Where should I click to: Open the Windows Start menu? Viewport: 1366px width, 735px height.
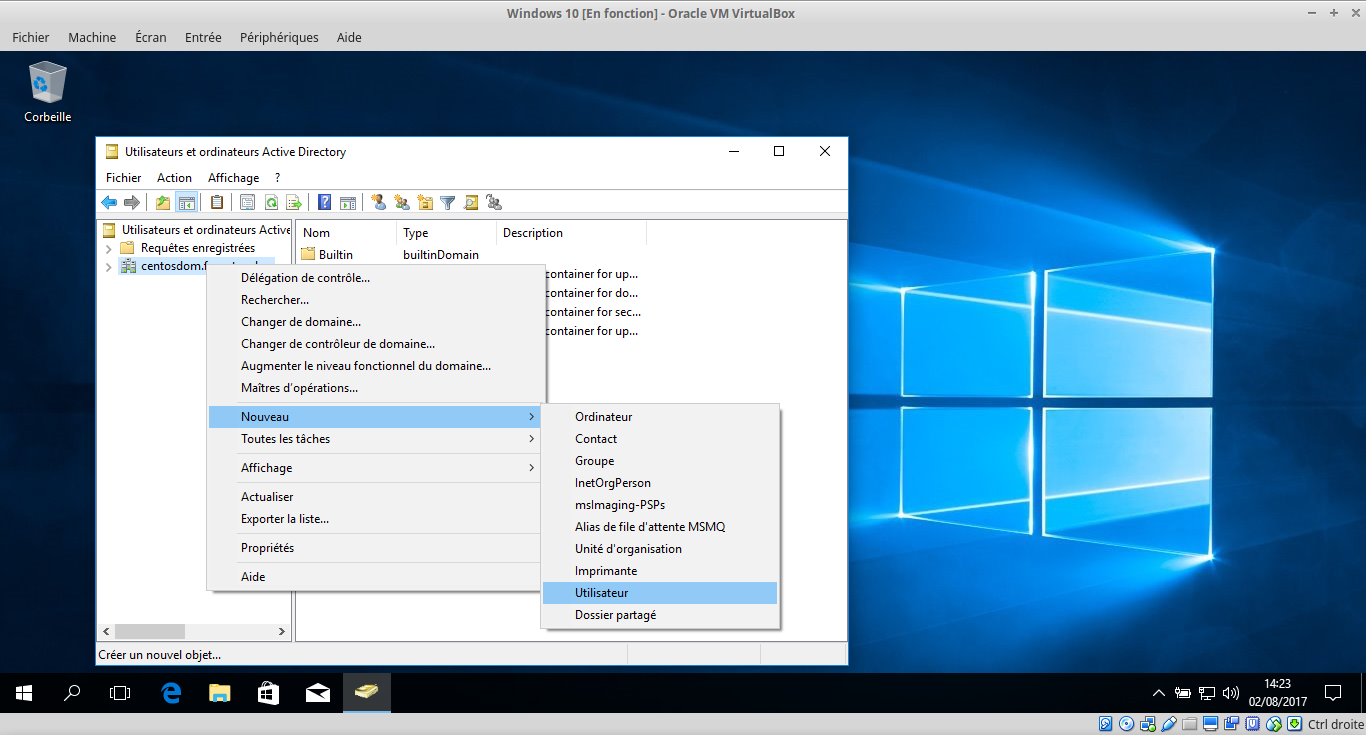point(24,693)
